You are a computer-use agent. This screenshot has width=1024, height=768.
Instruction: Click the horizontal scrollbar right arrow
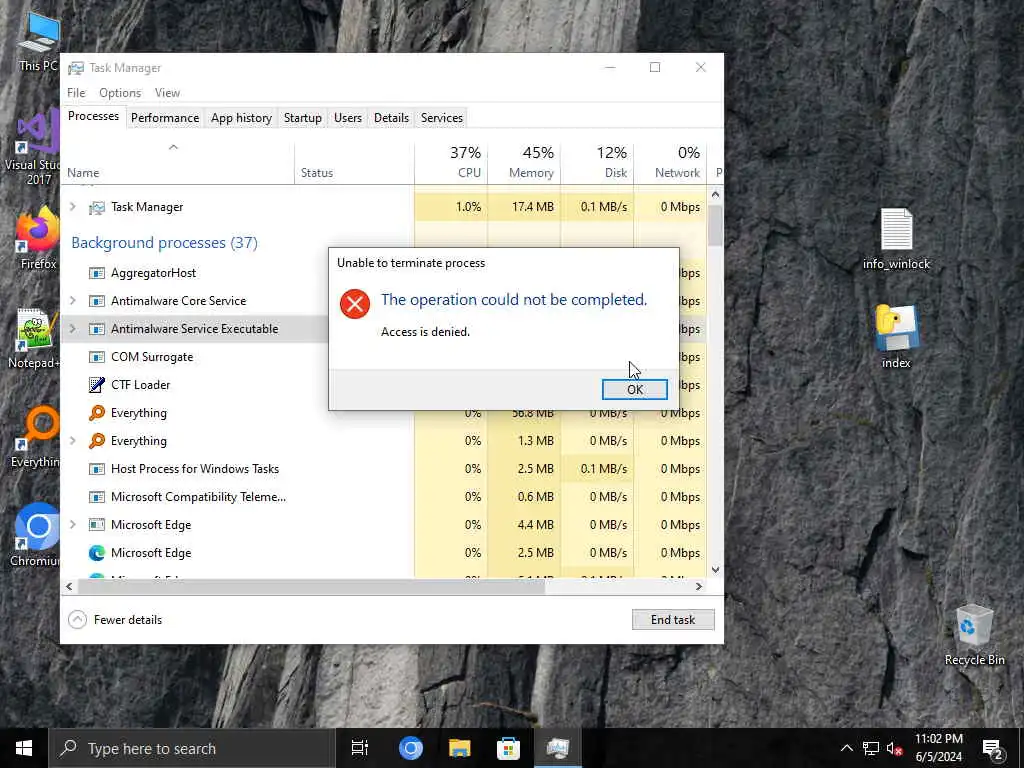coord(699,586)
